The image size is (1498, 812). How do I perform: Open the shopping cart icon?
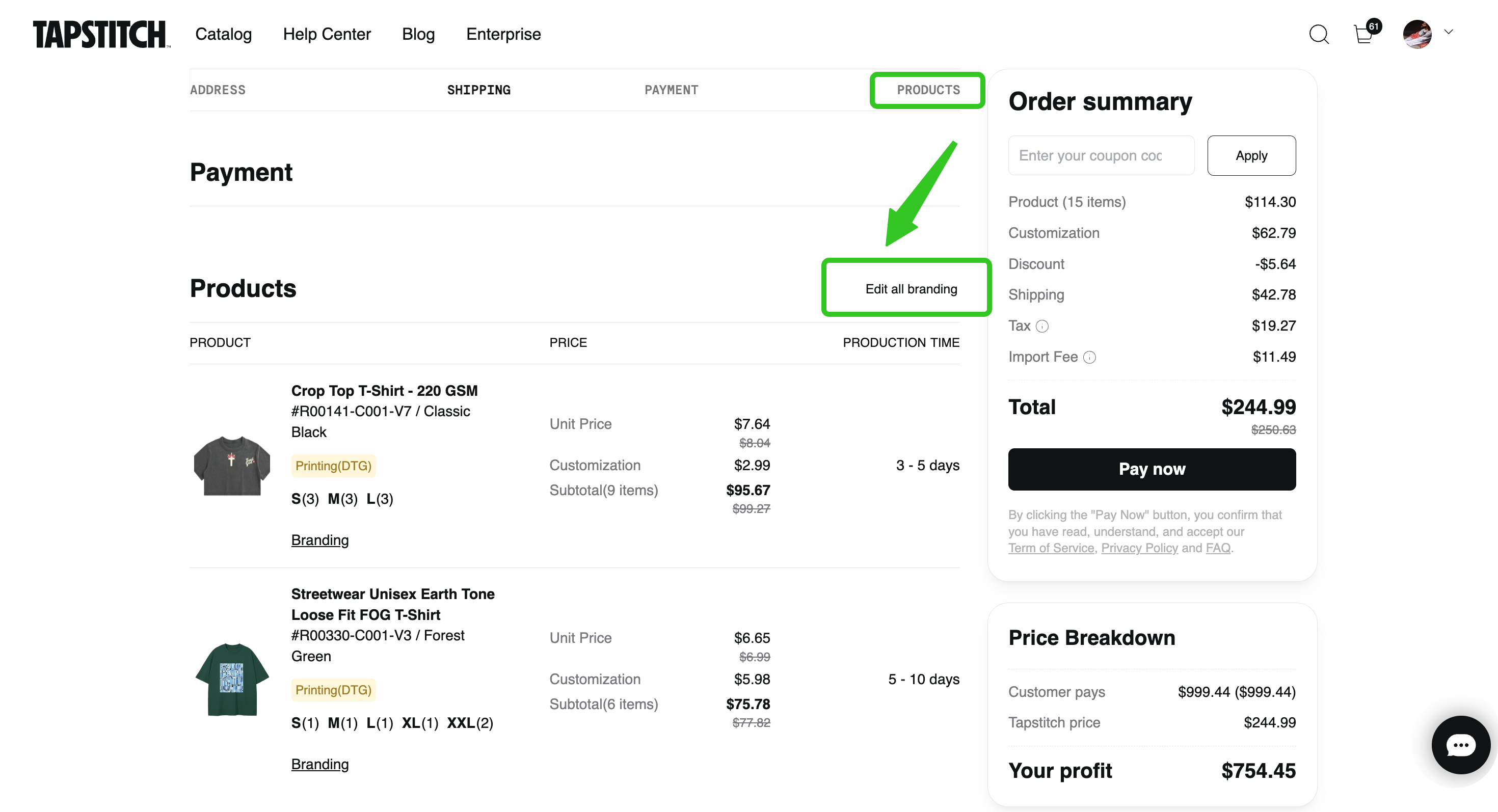coord(1363,34)
